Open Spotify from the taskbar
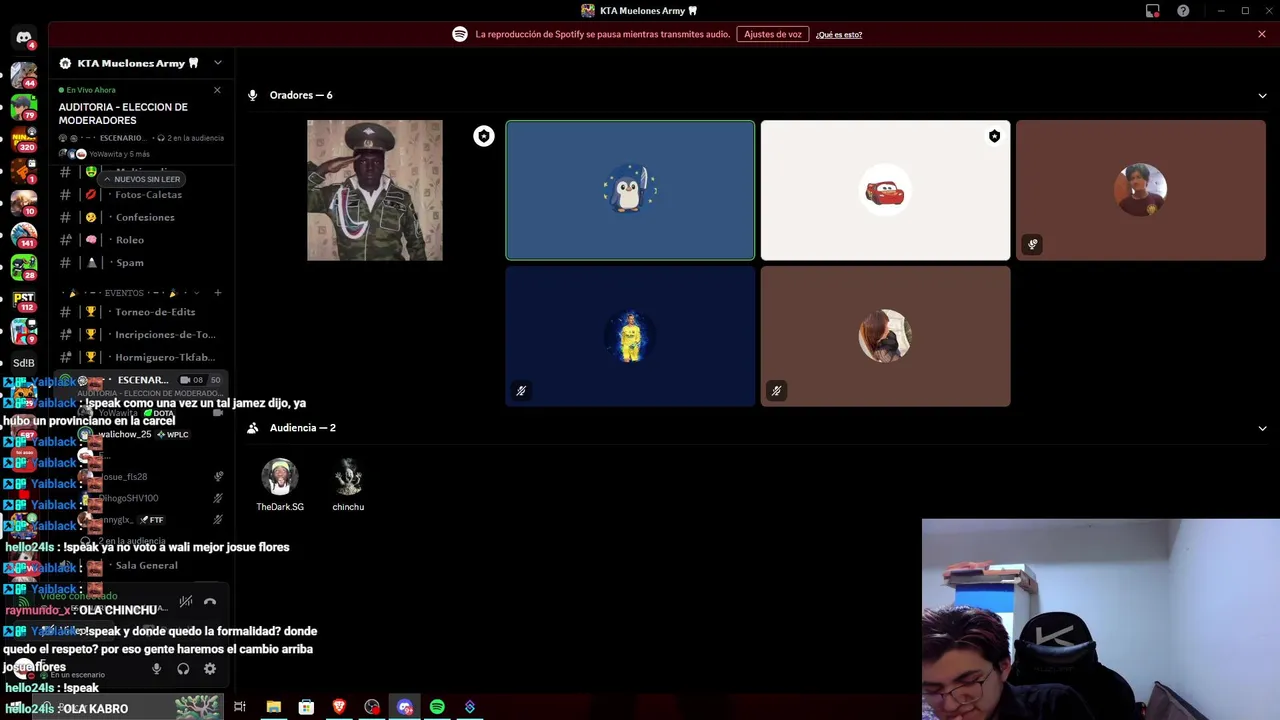Viewport: 1280px width, 720px height. pos(437,707)
